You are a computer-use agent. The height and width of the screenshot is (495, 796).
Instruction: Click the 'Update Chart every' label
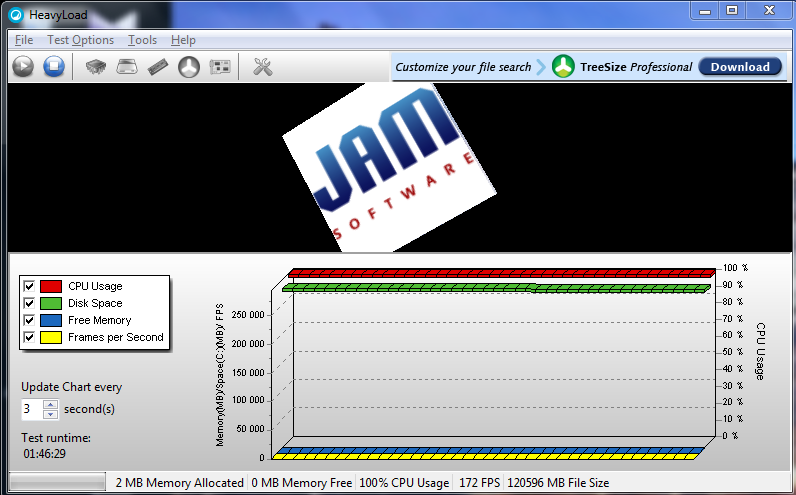click(72, 387)
